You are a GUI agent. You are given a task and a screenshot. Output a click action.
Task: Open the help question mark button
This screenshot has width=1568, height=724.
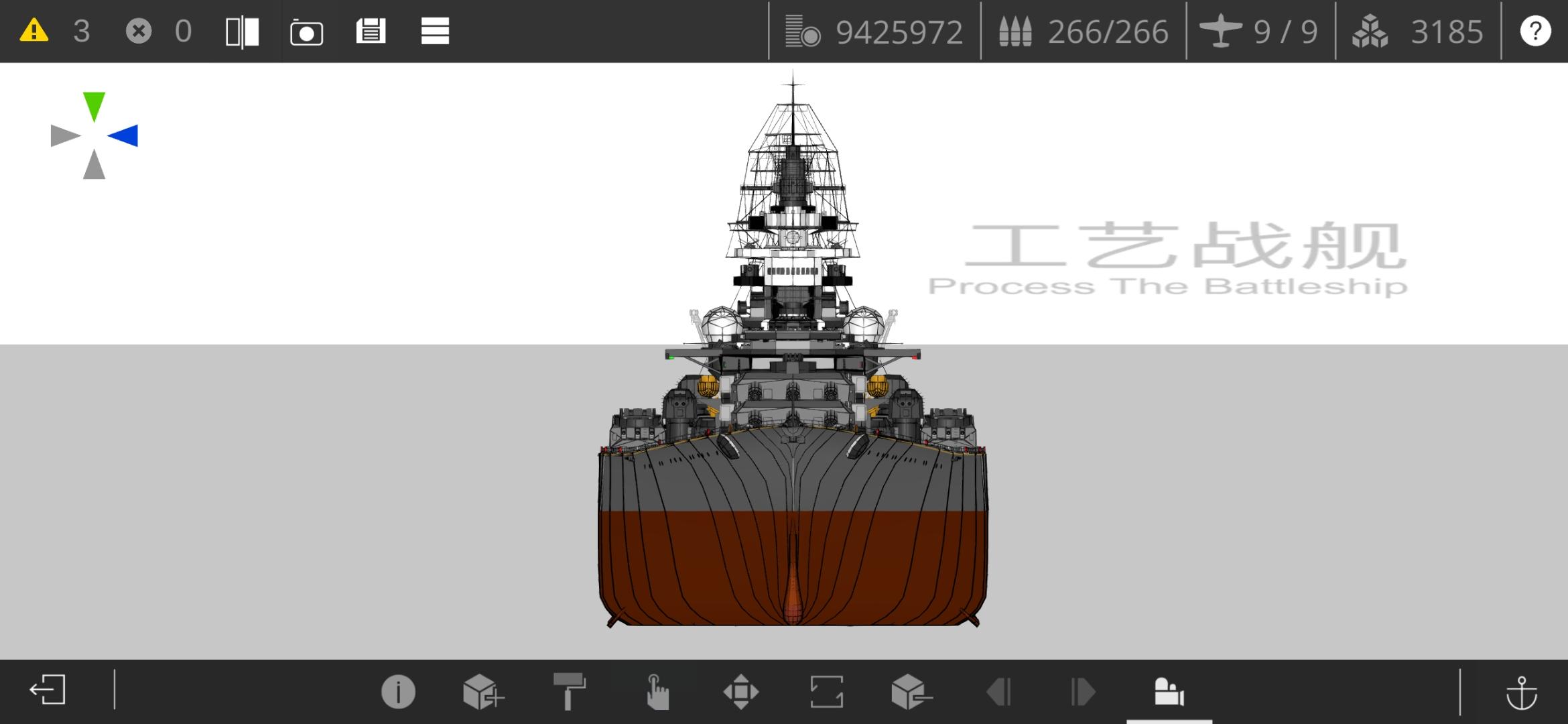click(1535, 31)
